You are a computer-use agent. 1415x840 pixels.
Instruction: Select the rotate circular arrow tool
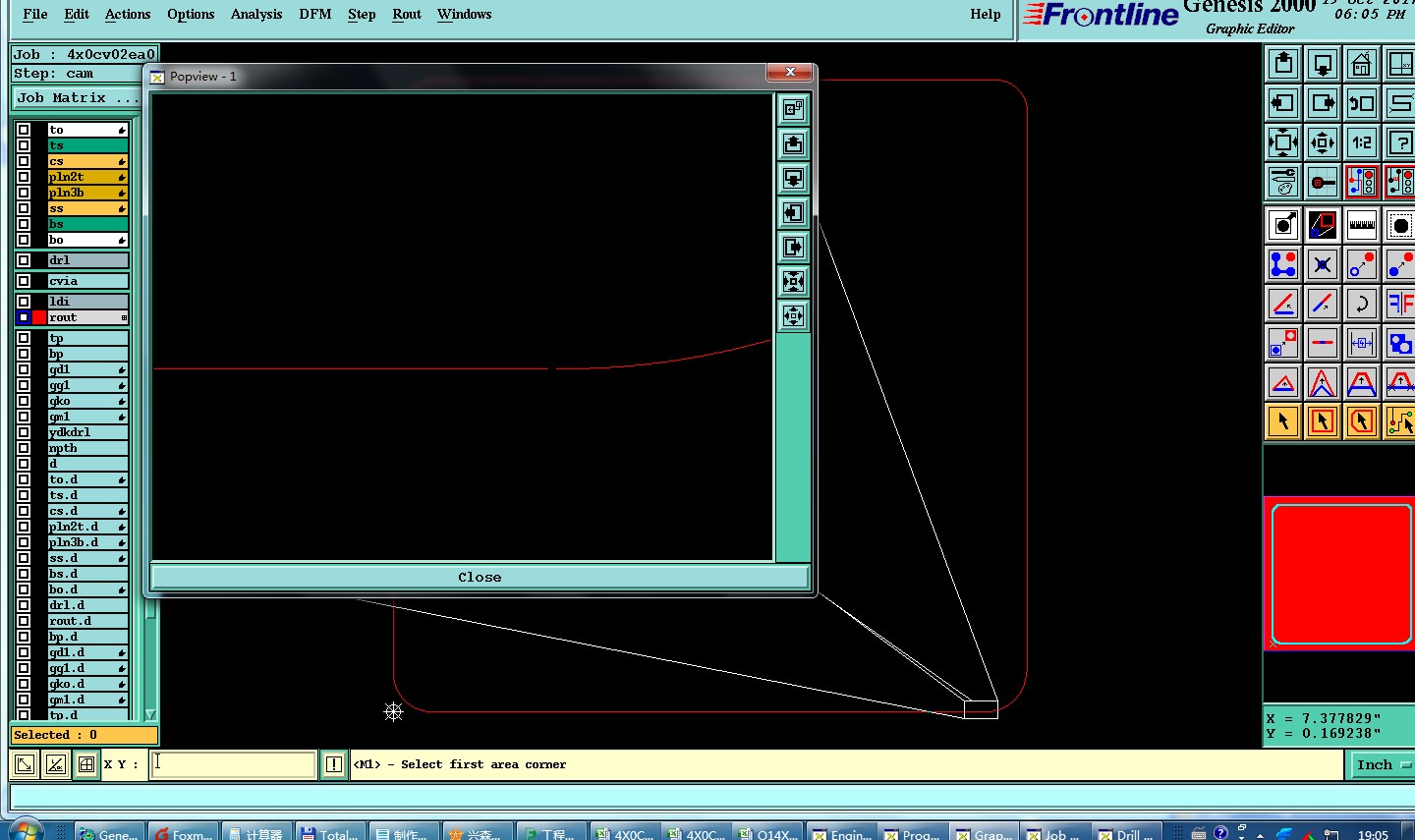[x=1362, y=304]
